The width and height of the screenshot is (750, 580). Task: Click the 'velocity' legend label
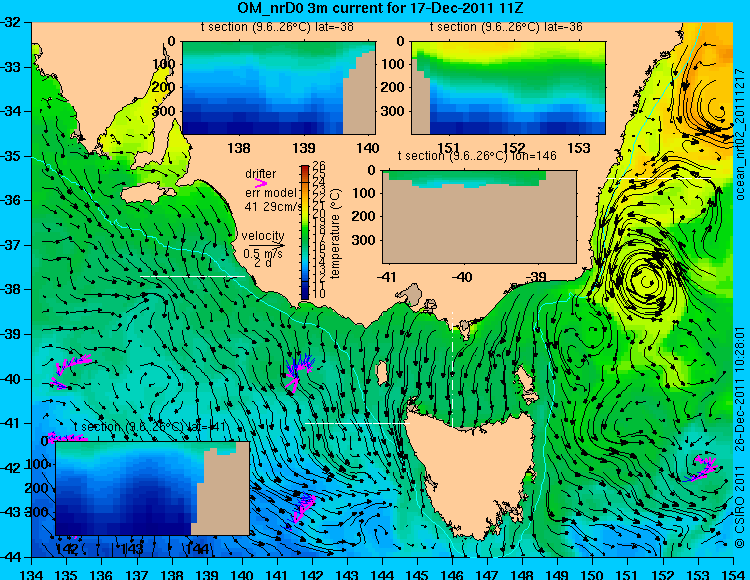[x=263, y=236]
